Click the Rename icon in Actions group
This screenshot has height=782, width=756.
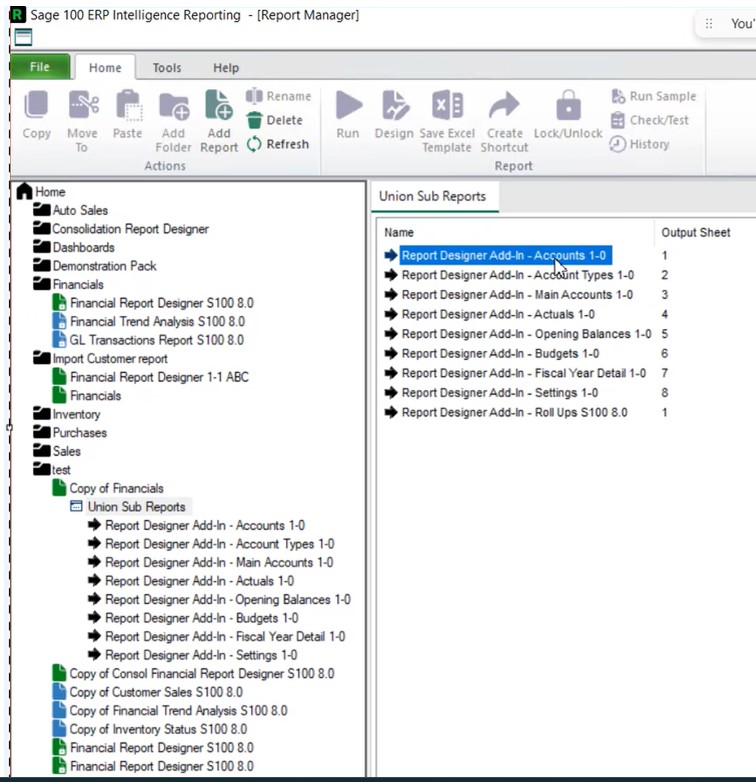point(254,96)
